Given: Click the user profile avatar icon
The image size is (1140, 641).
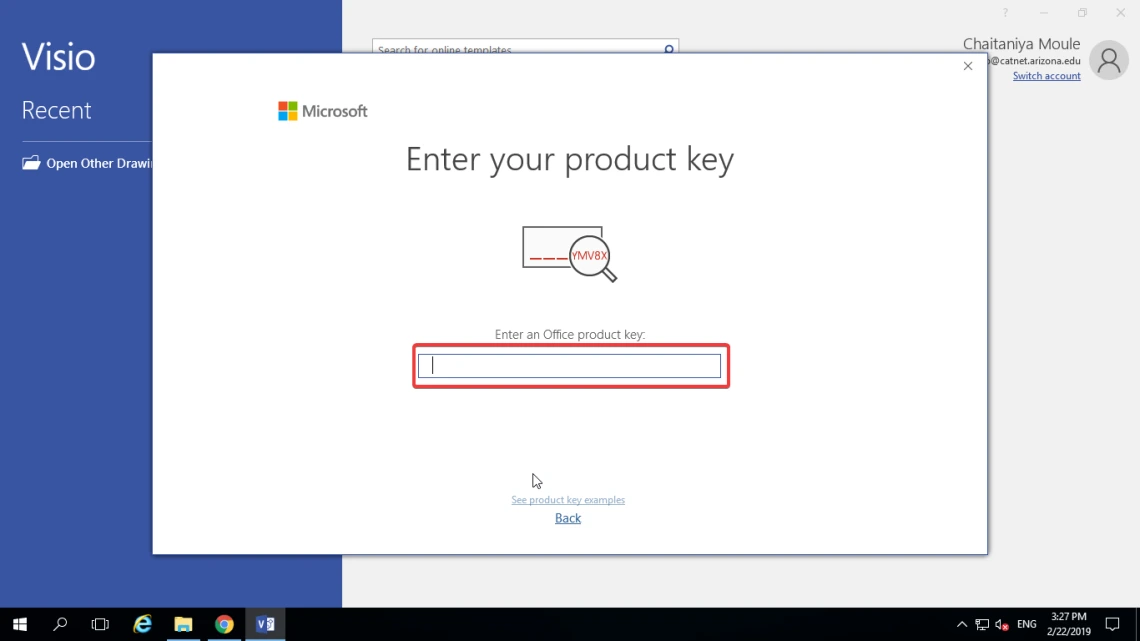Looking at the screenshot, I should (x=1109, y=60).
